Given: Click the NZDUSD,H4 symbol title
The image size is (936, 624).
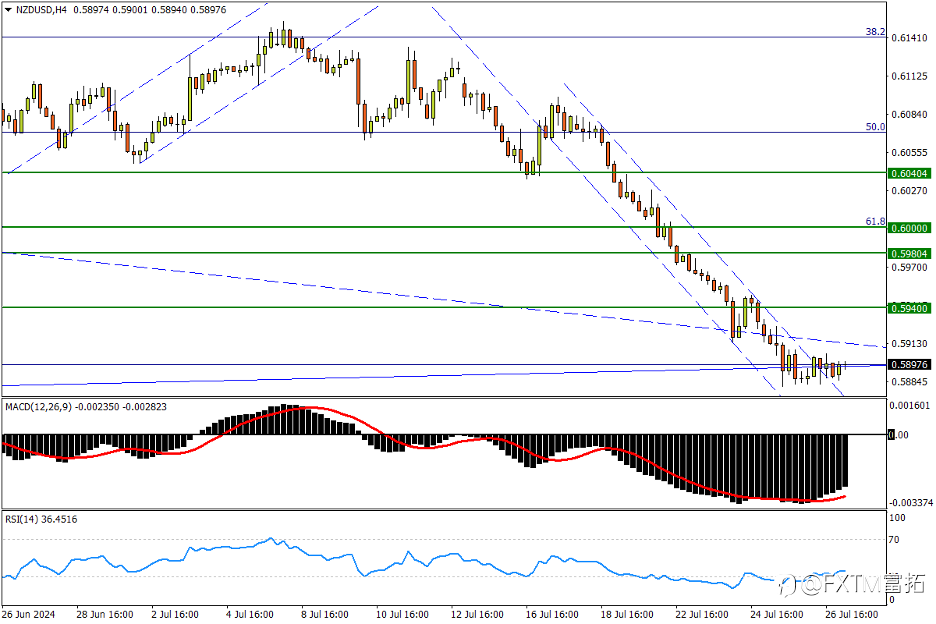Looking at the screenshot, I should pyautogui.click(x=41, y=10).
